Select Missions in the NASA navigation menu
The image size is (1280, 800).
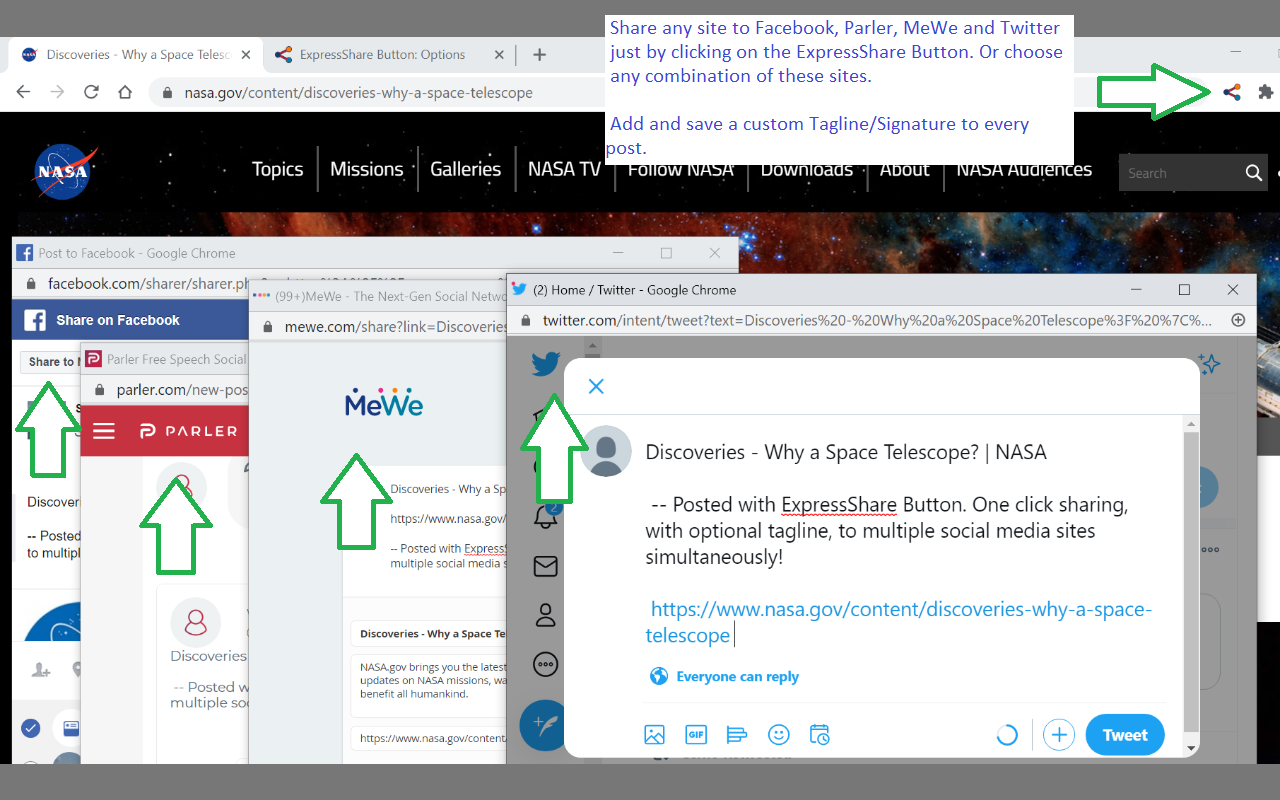tap(368, 169)
